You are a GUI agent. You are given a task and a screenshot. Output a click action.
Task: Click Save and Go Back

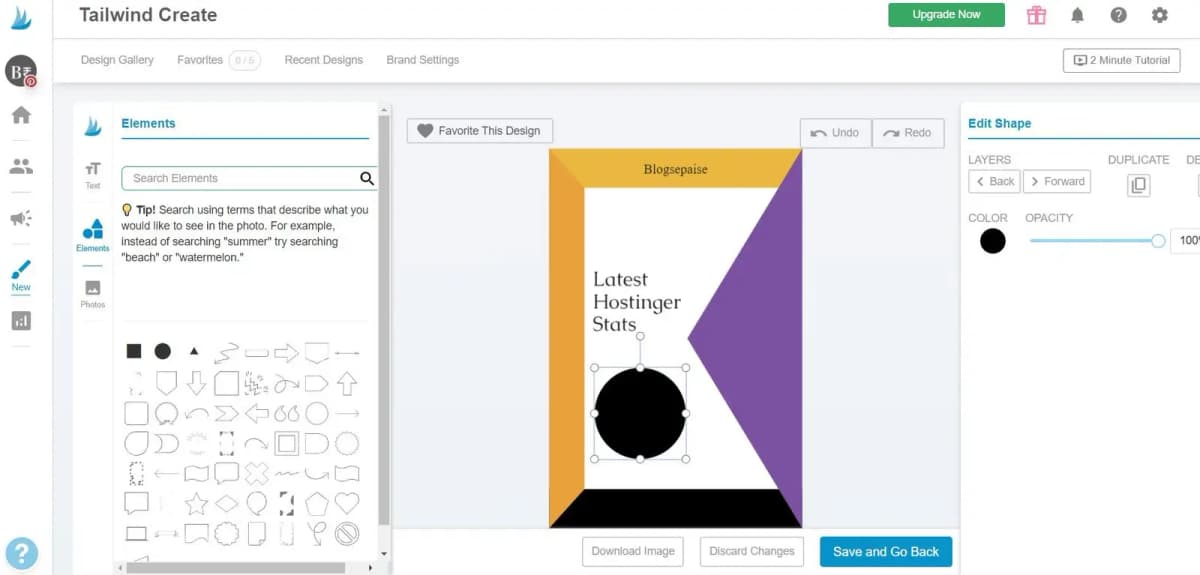click(886, 551)
